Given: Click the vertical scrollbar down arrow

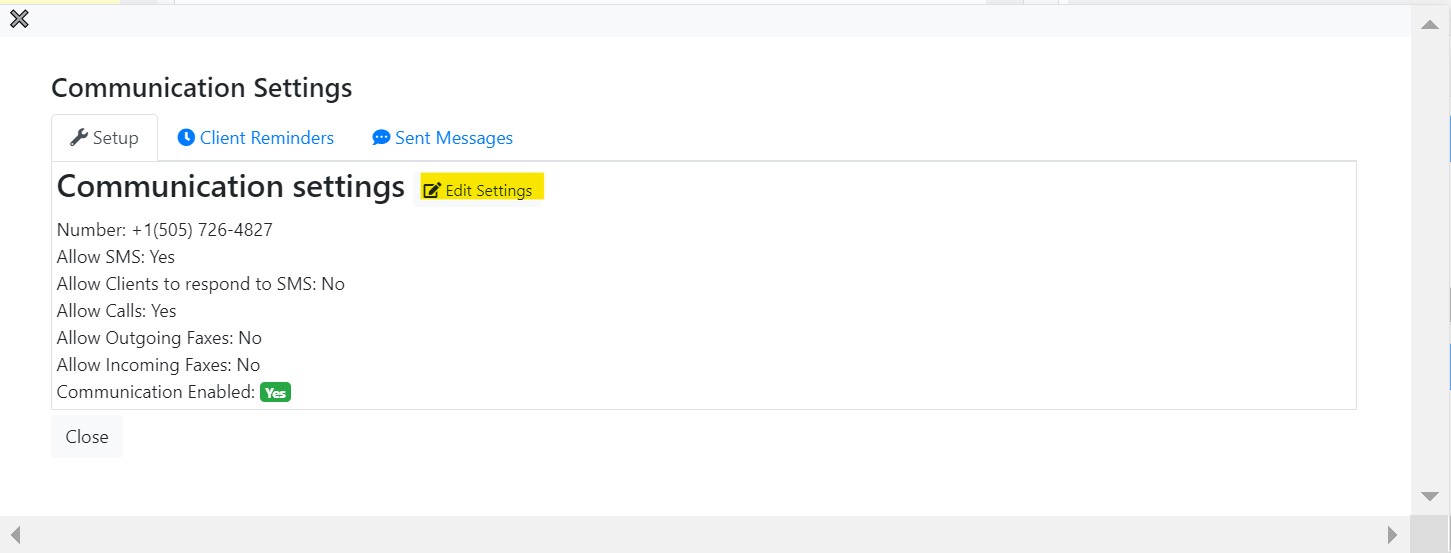Looking at the screenshot, I should point(1430,496).
